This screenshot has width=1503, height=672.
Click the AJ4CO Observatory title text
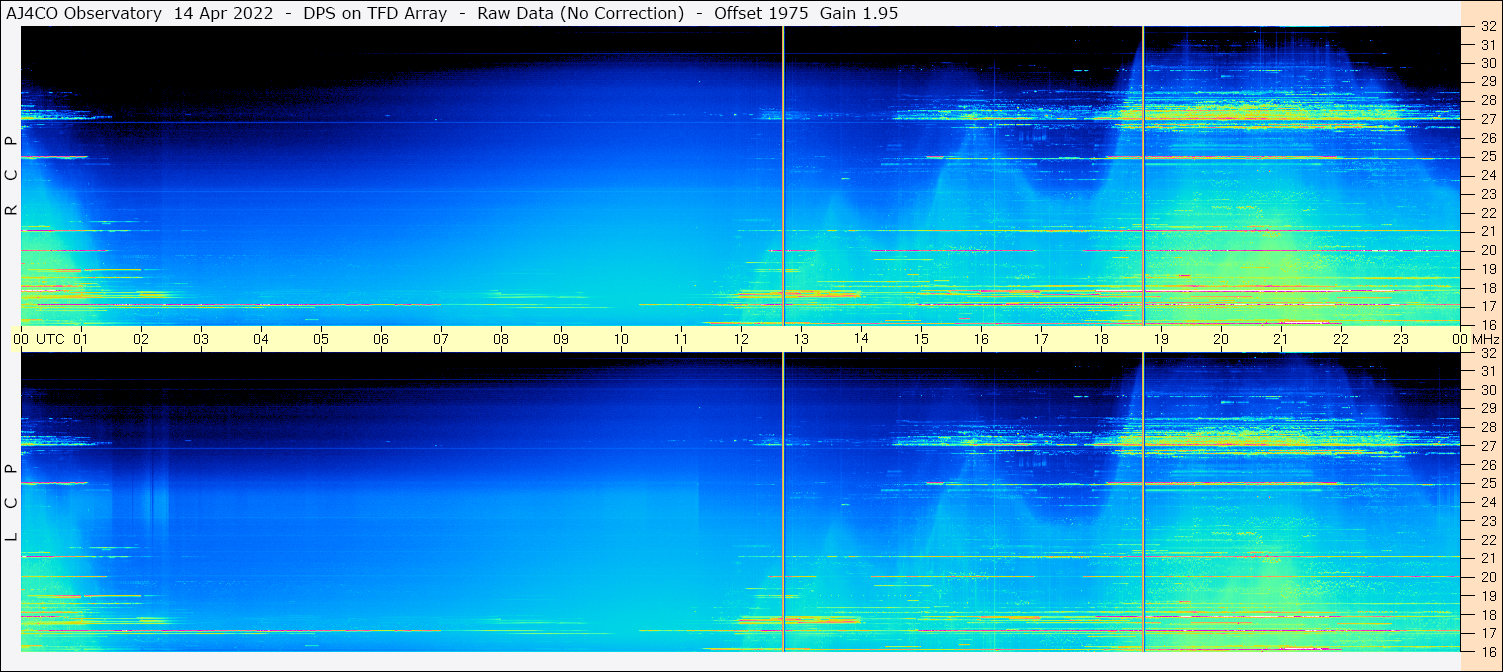pyautogui.click(x=84, y=13)
